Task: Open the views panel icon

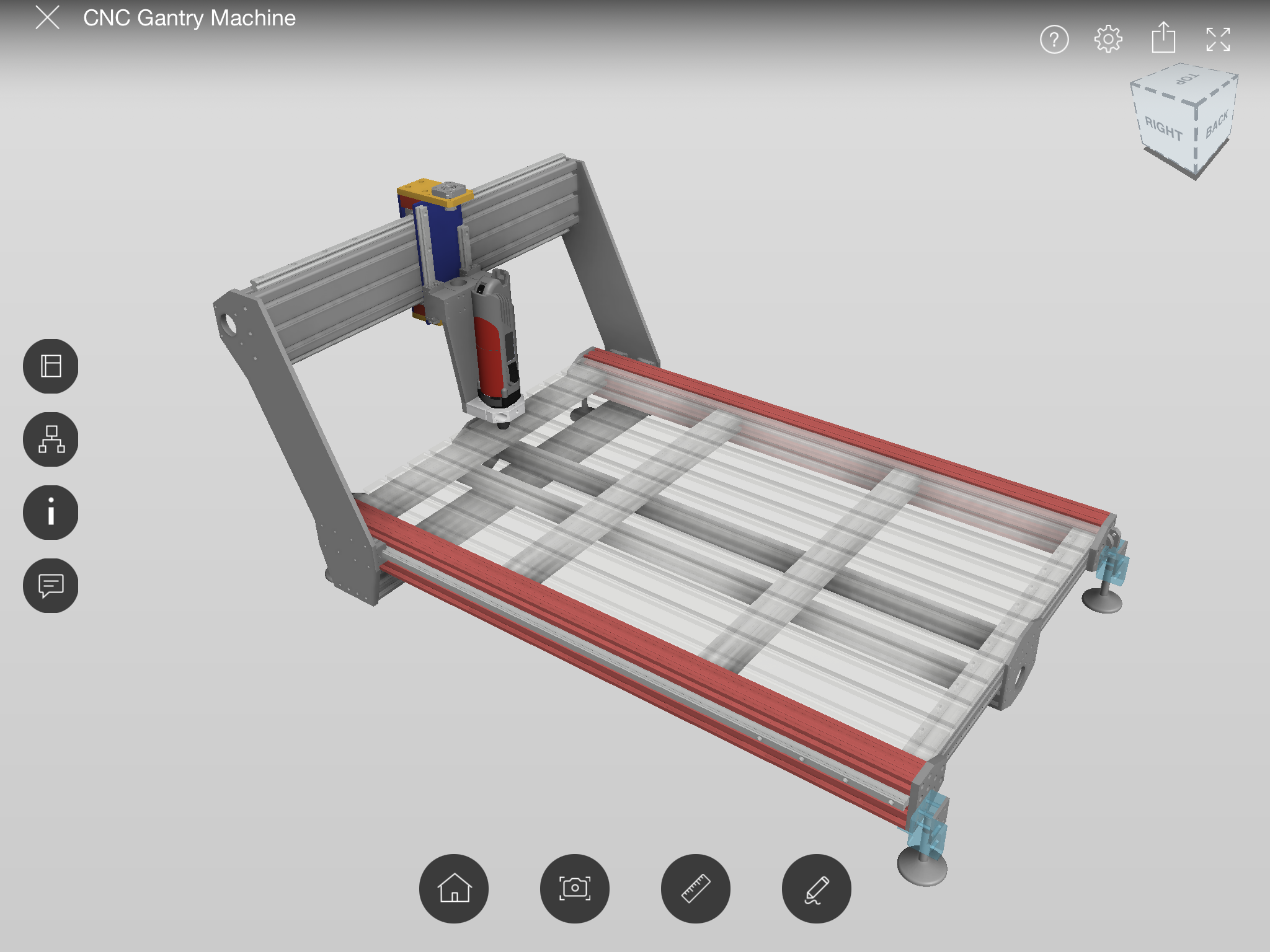Action: click(x=51, y=366)
